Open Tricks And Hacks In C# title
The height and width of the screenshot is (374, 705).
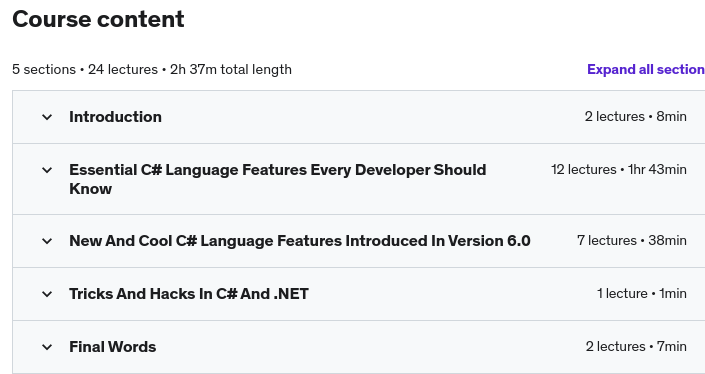[189, 294]
